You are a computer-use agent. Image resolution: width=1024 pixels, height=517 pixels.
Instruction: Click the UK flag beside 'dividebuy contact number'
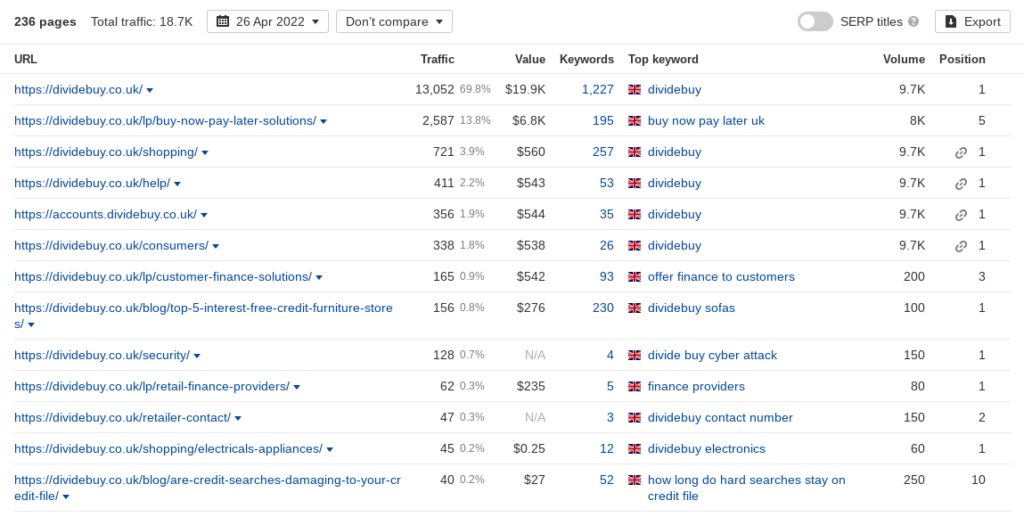[x=634, y=418]
